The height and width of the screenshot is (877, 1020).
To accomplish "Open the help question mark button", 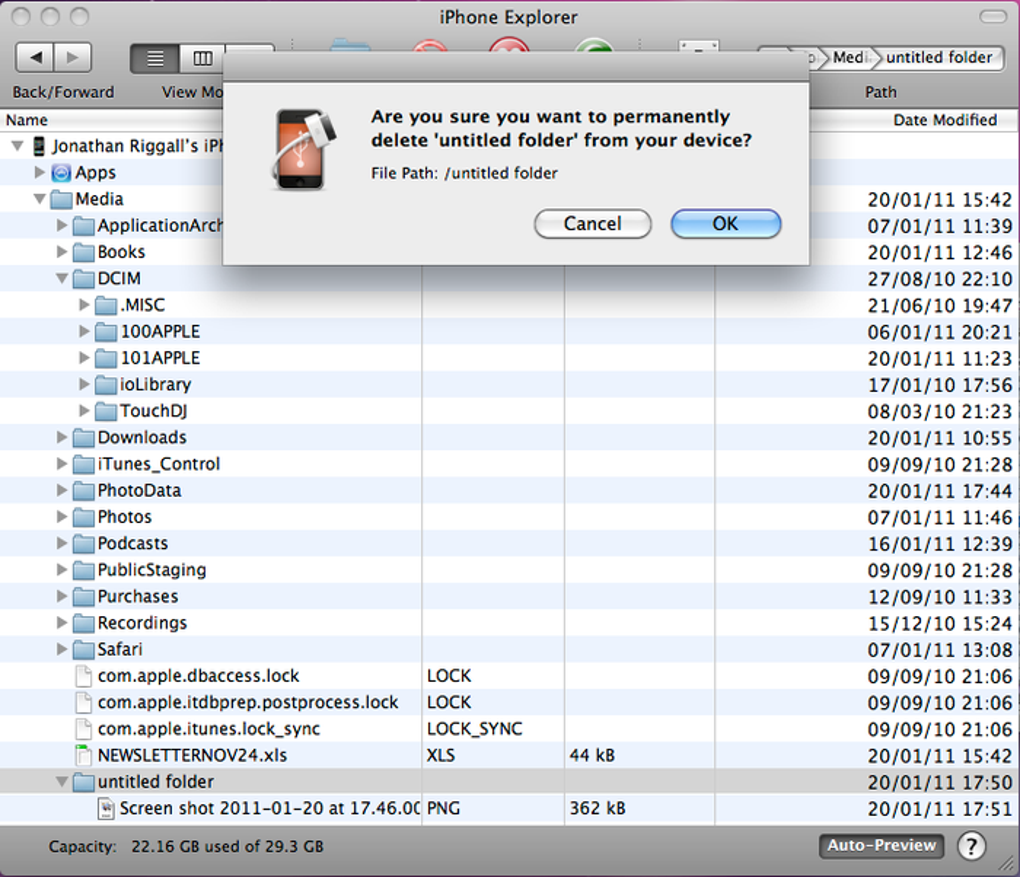I will point(971,846).
